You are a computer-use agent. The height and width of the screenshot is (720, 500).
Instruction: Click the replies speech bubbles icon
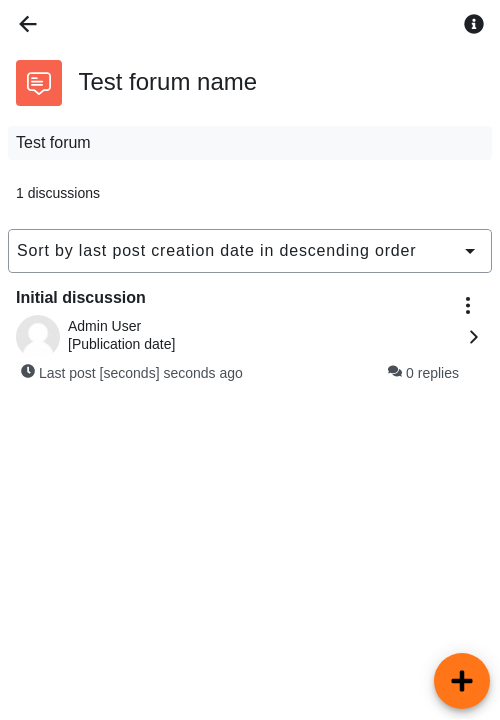click(394, 371)
